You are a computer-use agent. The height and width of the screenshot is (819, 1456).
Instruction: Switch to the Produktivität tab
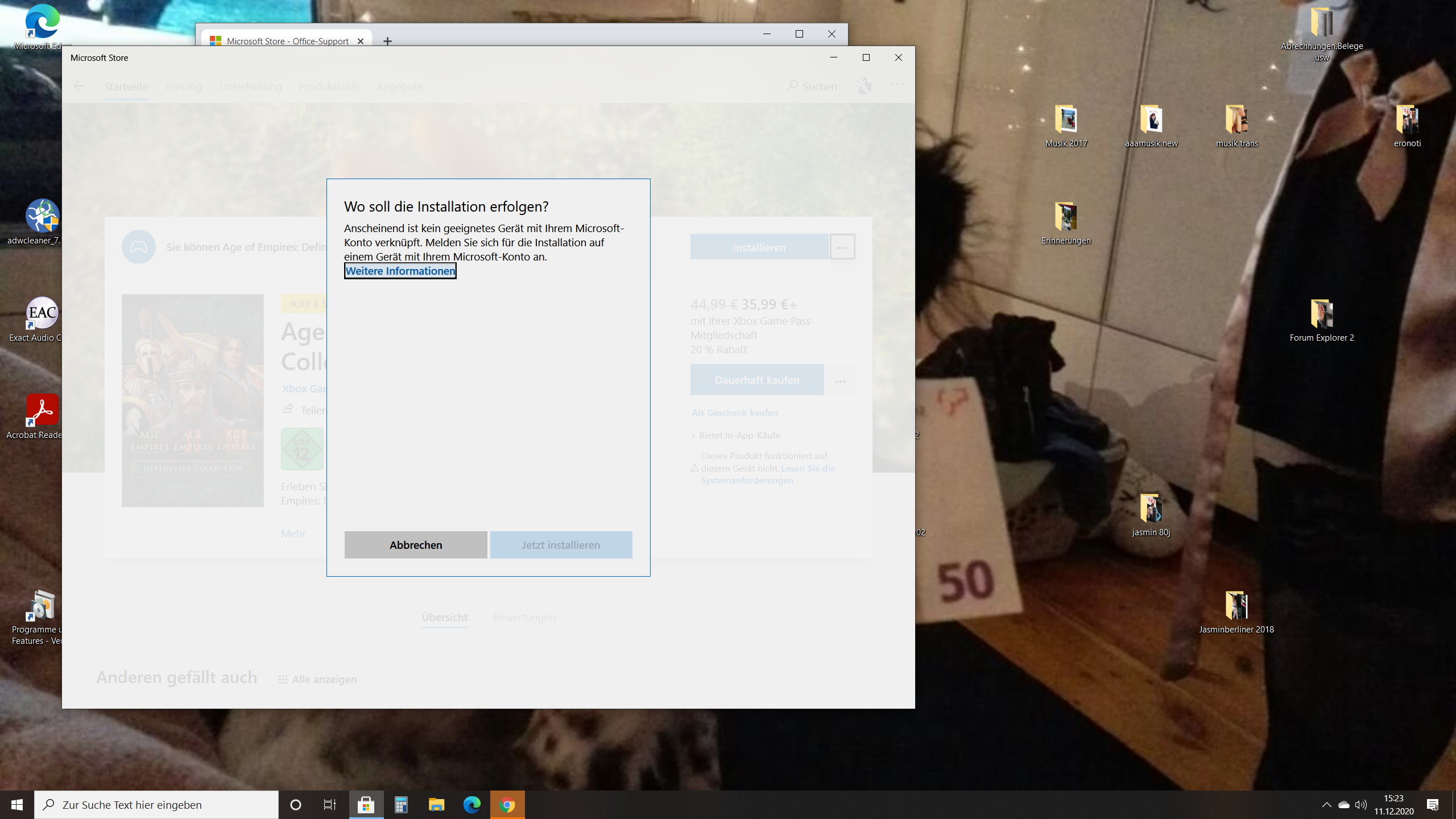(329, 86)
